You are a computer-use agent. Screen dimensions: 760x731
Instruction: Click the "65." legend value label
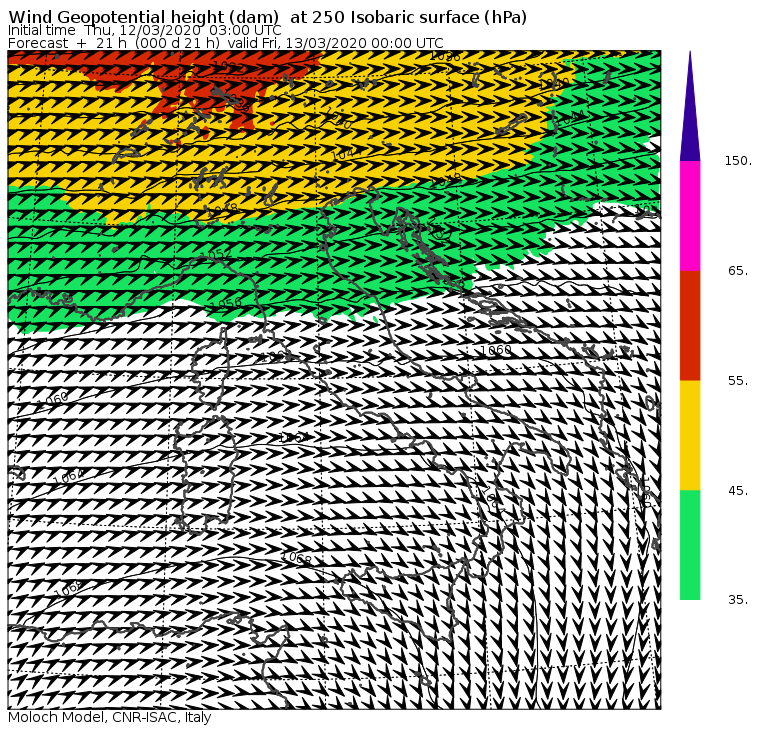click(738, 270)
